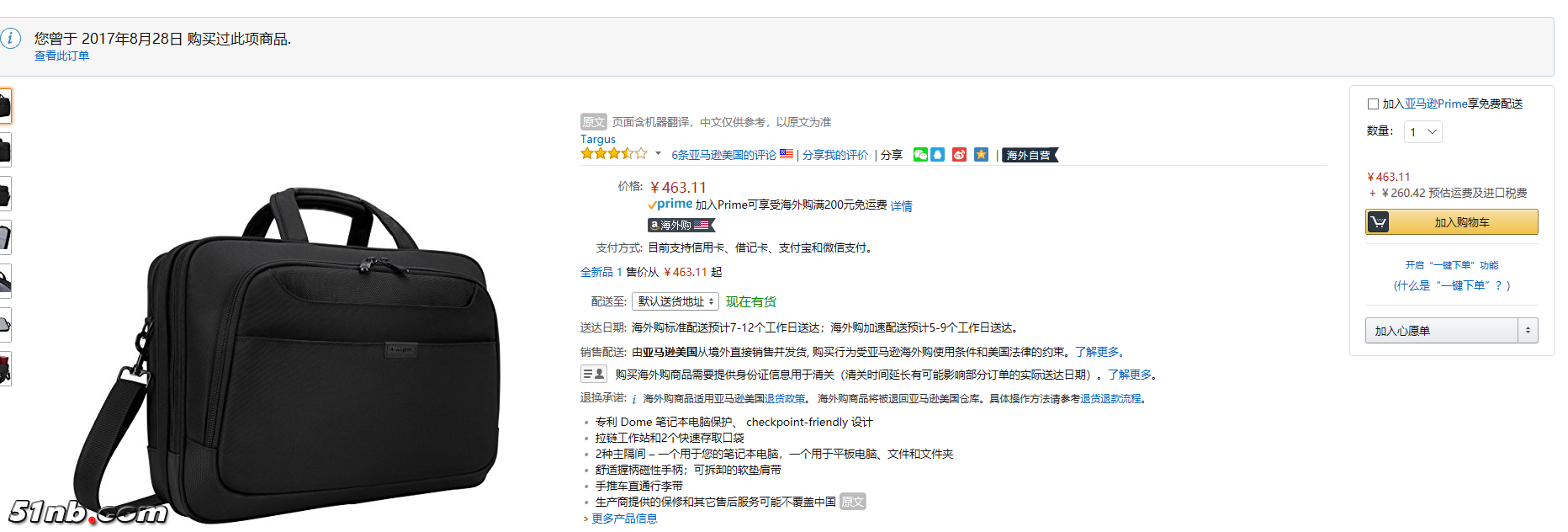Open the quantity dropdown
1568x532 pixels.
coord(1423,132)
